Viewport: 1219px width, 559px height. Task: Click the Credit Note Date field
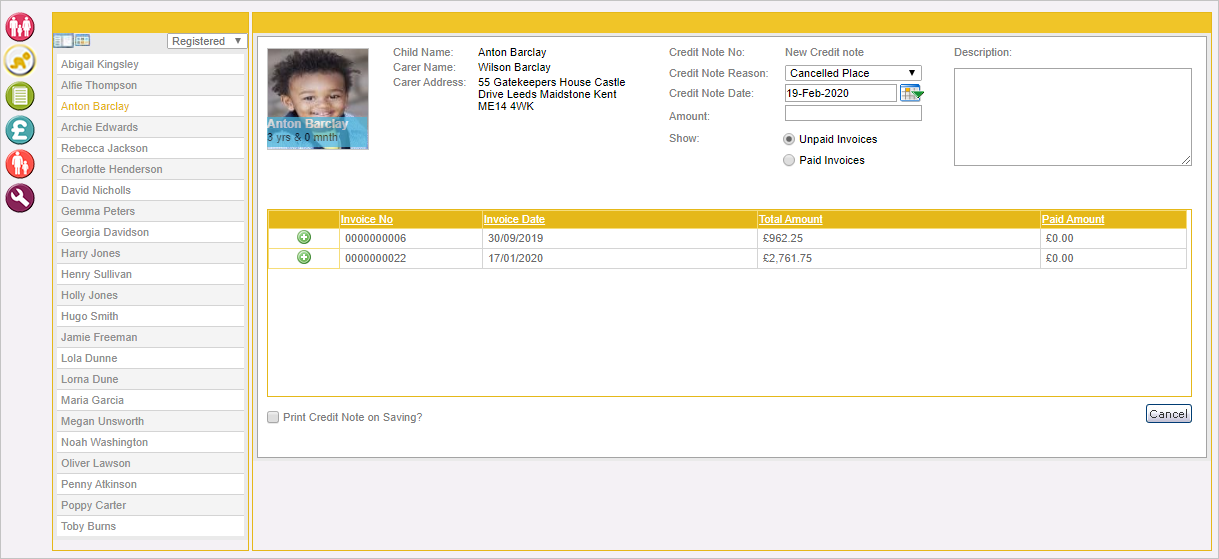coord(840,93)
